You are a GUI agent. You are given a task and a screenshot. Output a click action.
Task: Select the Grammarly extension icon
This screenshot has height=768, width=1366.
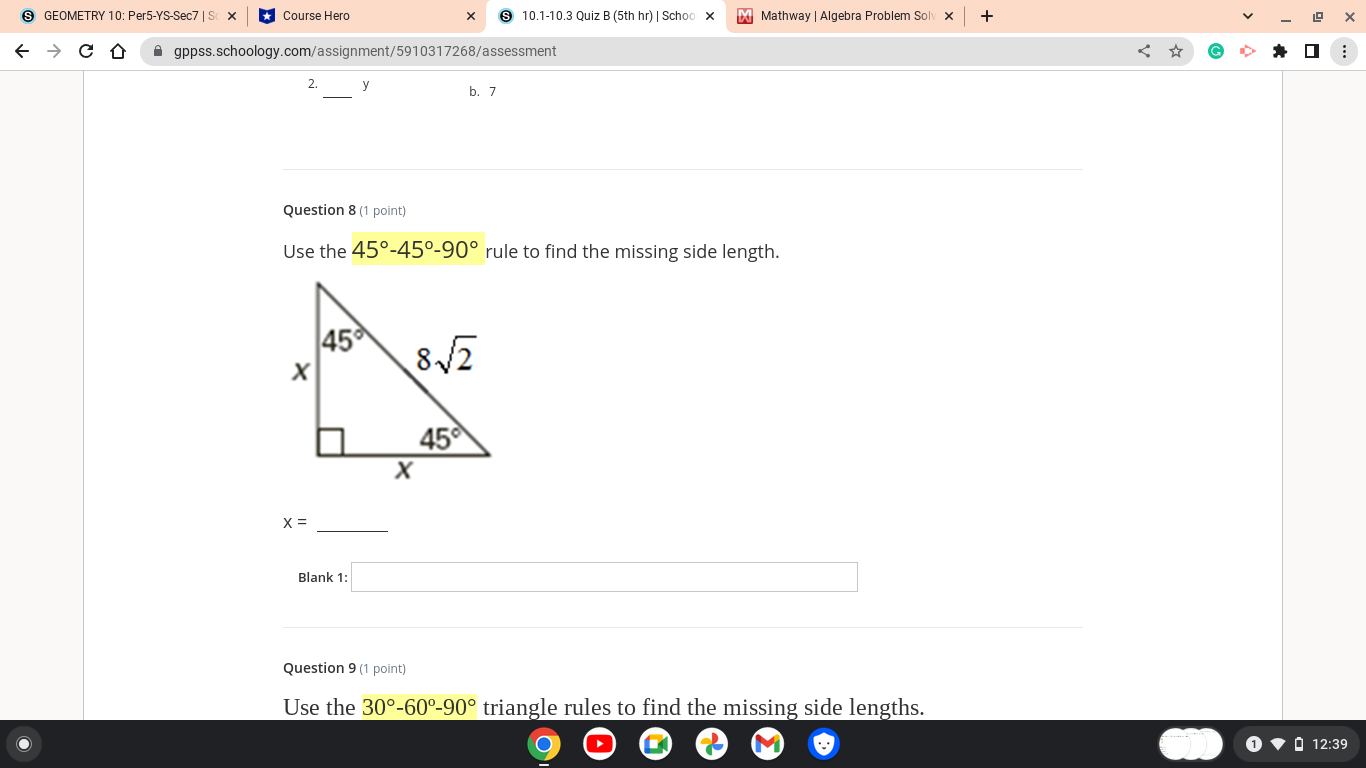pos(1215,51)
